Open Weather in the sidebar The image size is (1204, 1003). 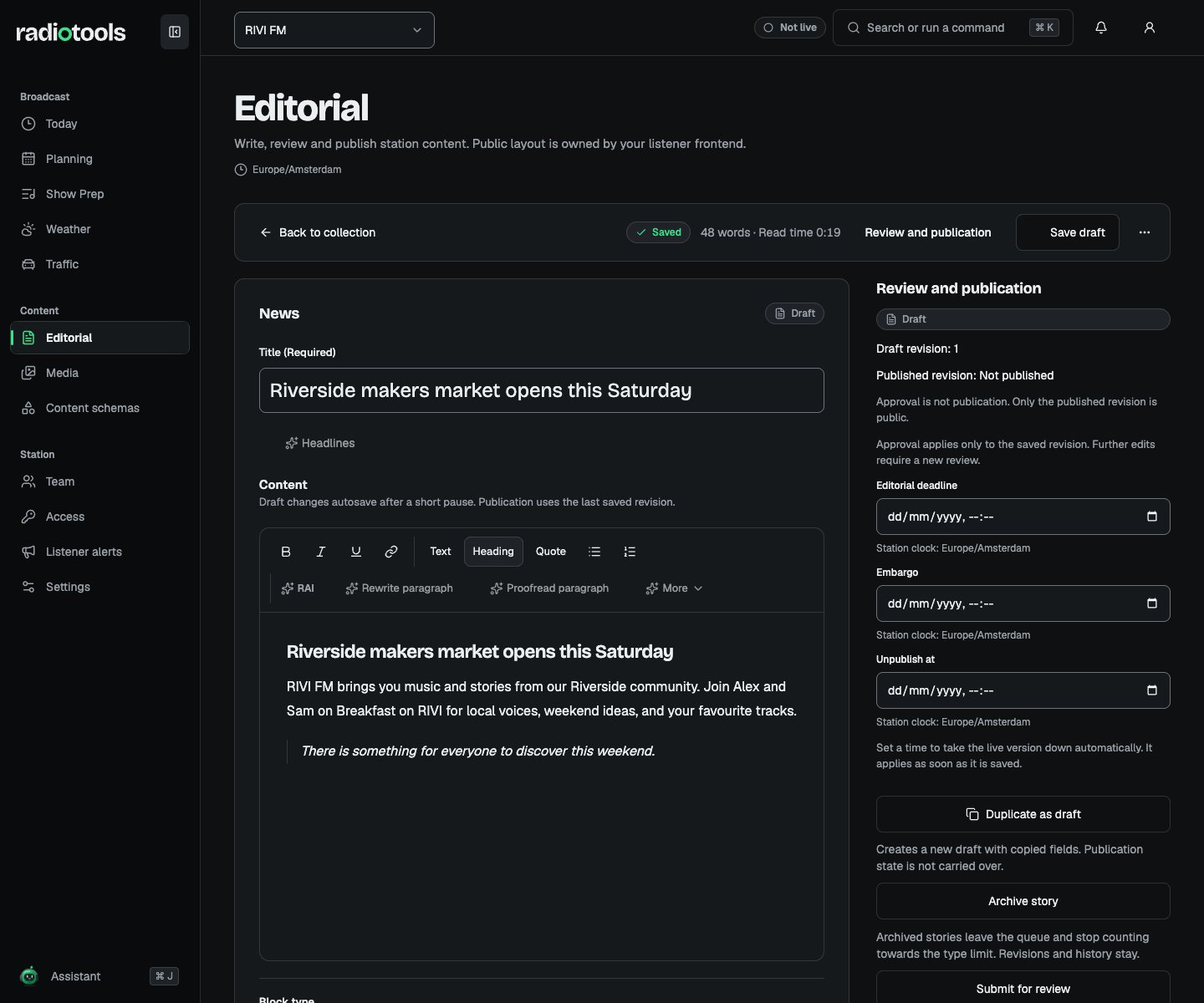(99, 229)
